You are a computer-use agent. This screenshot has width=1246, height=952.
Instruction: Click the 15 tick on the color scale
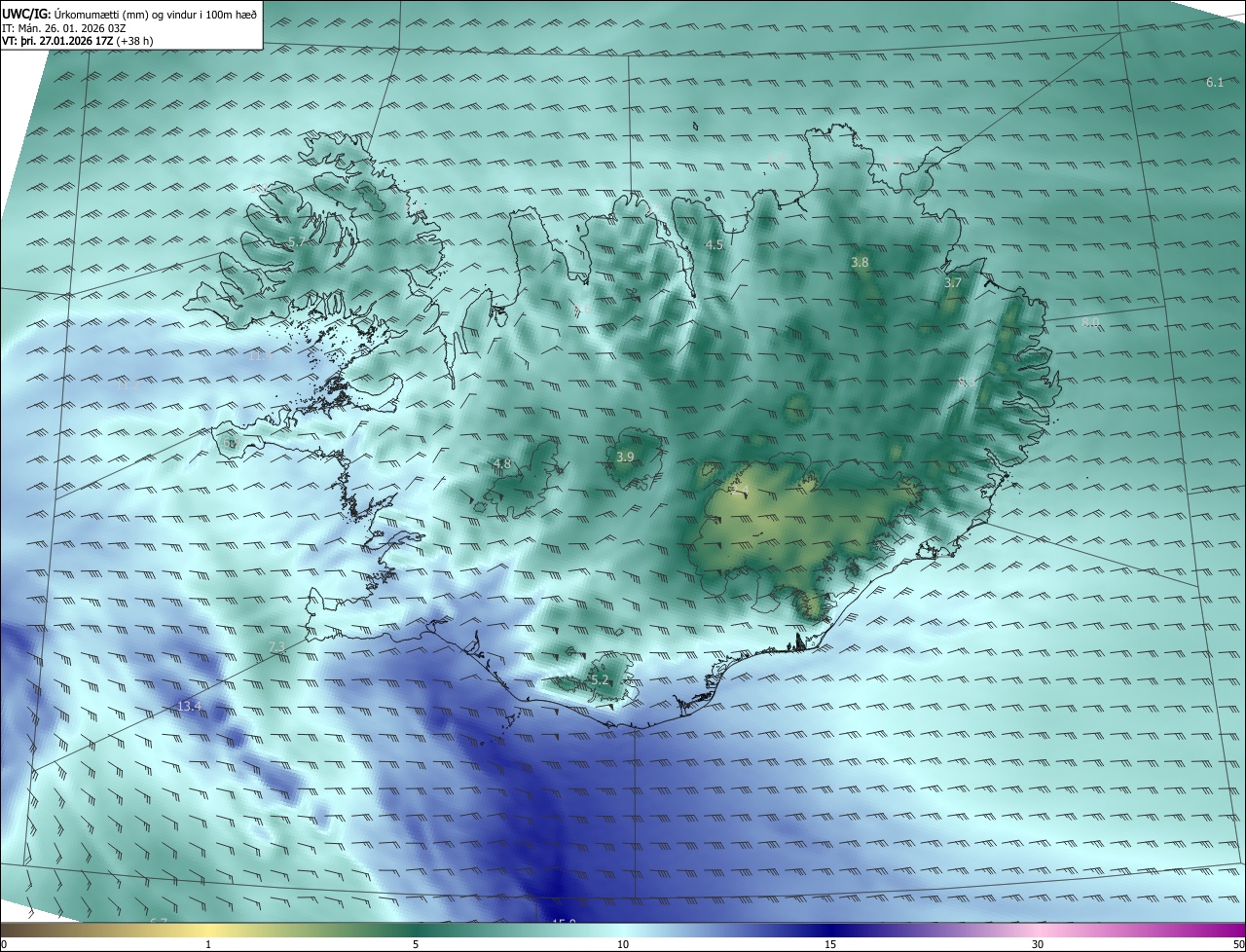(830, 944)
